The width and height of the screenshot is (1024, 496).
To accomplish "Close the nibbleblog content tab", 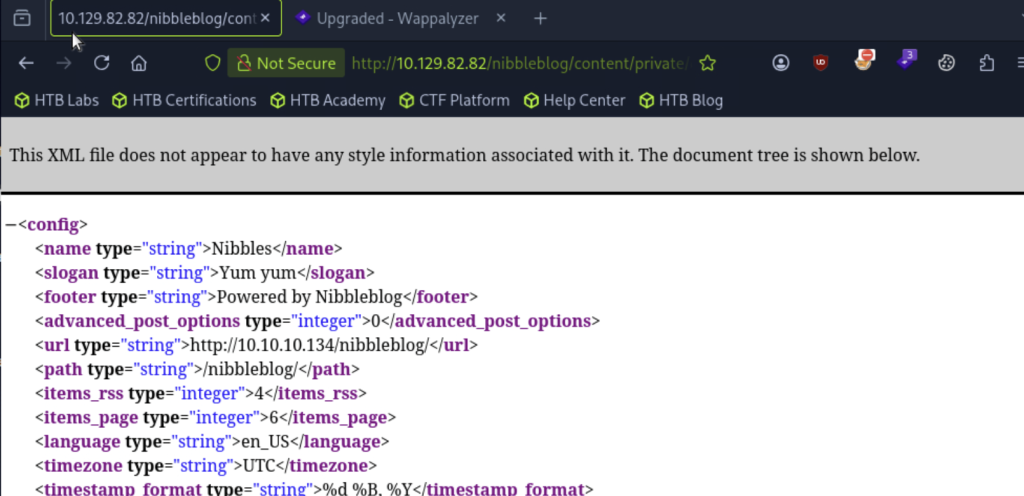I will point(265,18).
